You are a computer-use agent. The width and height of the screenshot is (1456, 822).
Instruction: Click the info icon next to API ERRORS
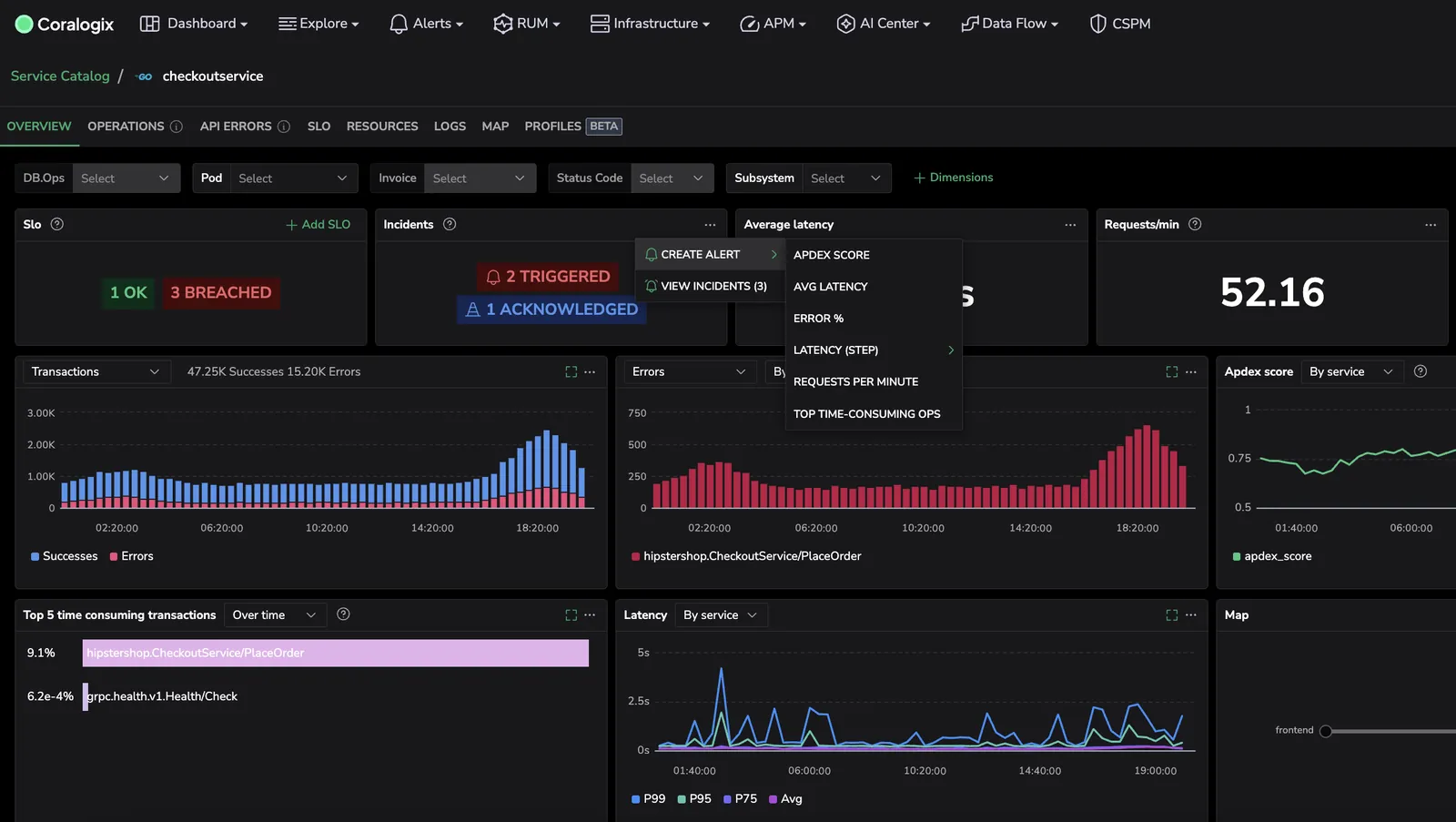[284, 127]
